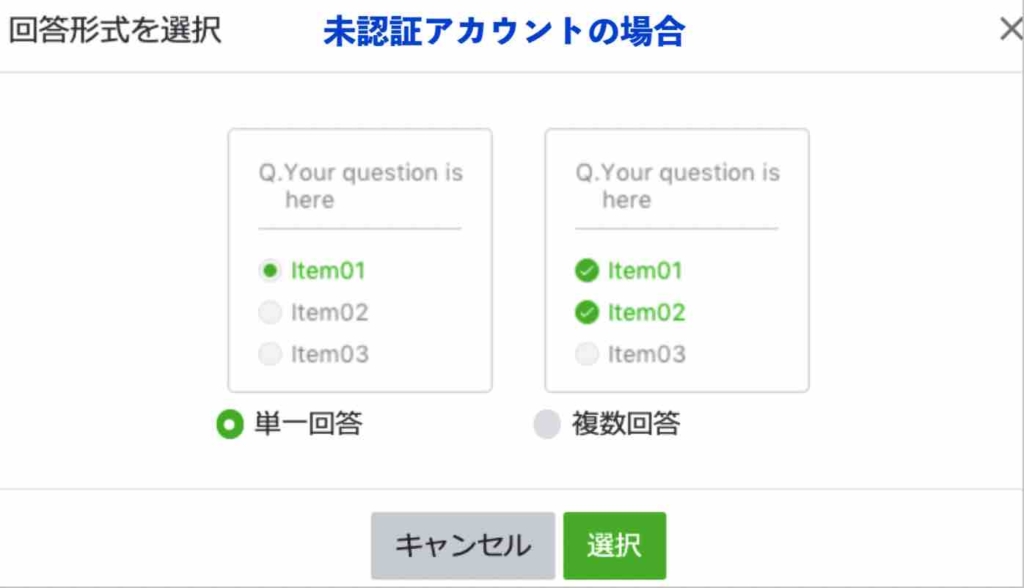Select the 複数回答 radio button
This screenshot has height=588, width=1024.
[x=546, y=425]
